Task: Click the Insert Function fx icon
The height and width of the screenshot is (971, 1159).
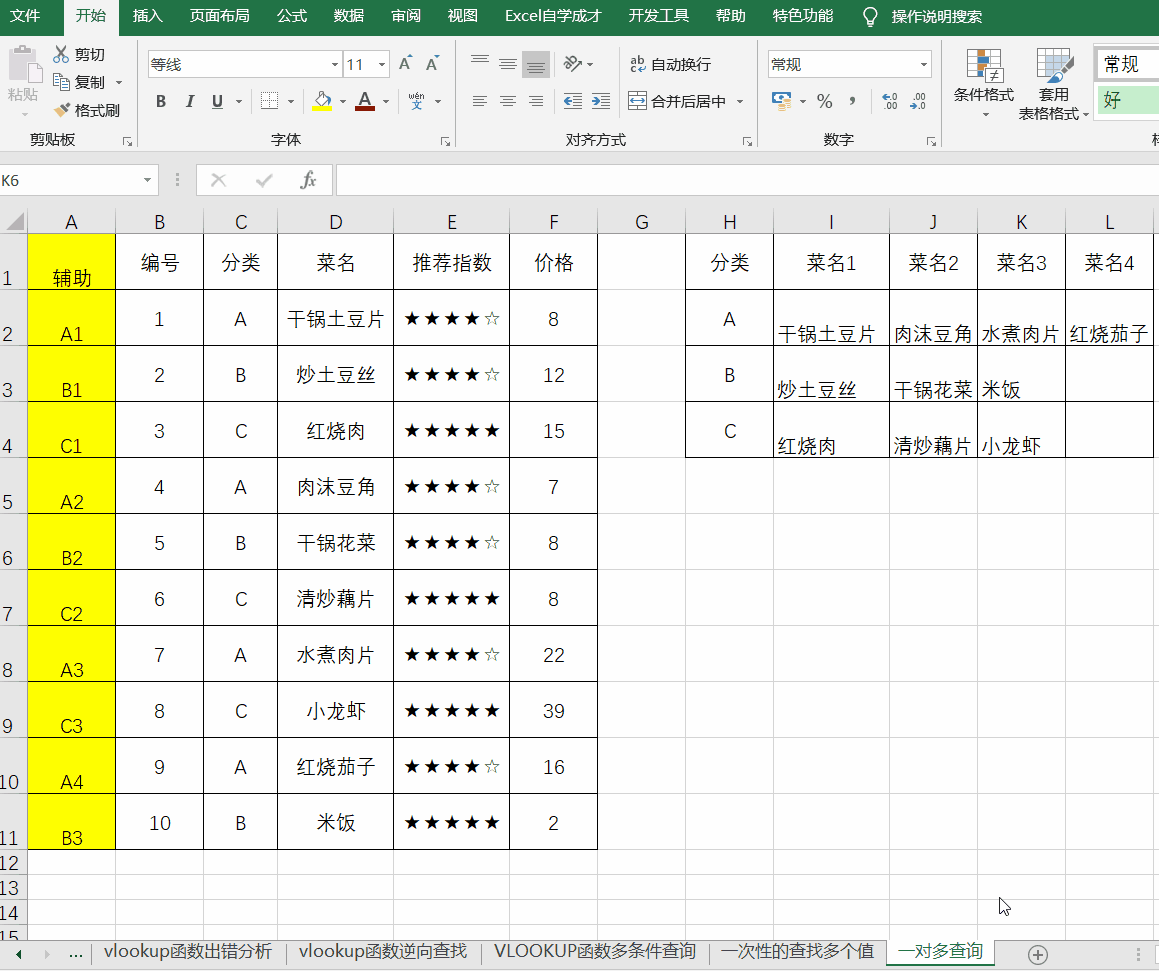Action: 309,180
